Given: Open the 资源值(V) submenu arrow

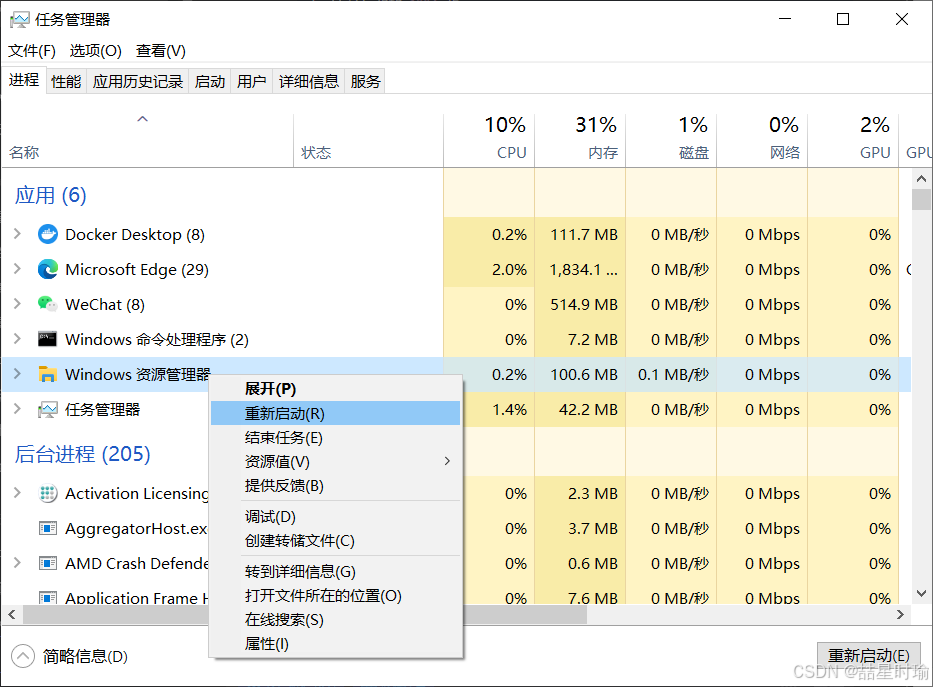Looking at the screenshot, I should 447,462.
